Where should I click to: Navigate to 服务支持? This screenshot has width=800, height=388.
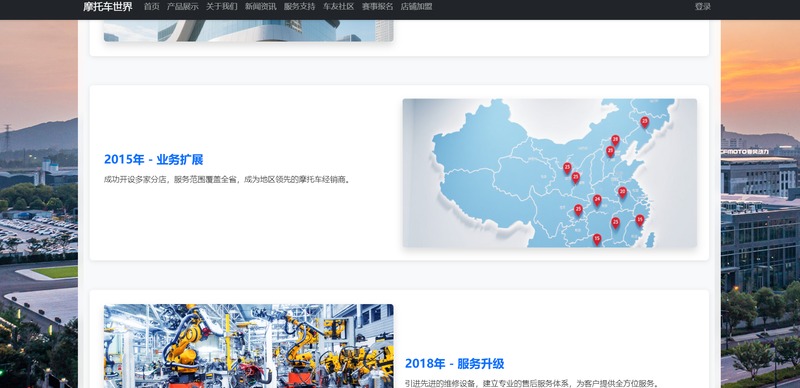point(299,7)
